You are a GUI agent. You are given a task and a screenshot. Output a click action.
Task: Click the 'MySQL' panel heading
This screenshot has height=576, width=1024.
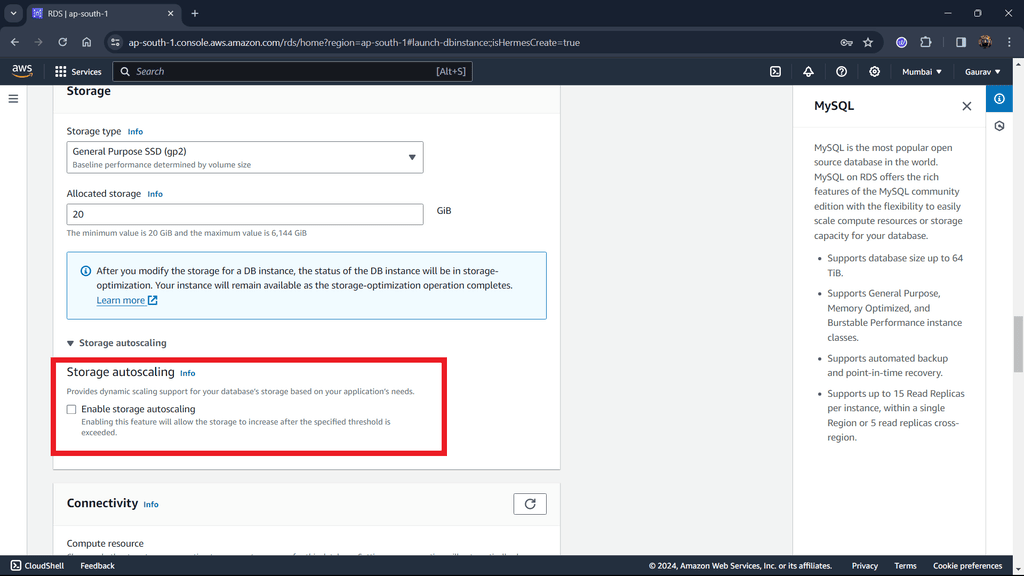834,106
